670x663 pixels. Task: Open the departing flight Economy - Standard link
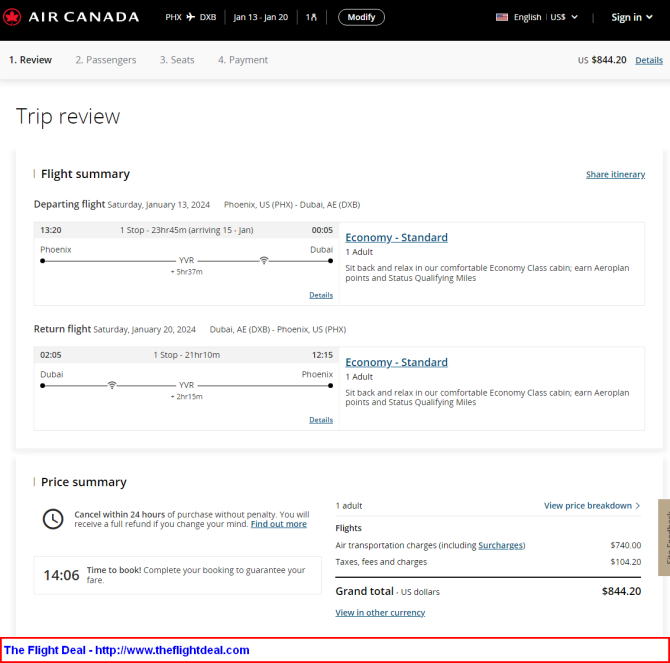[397, 238]
